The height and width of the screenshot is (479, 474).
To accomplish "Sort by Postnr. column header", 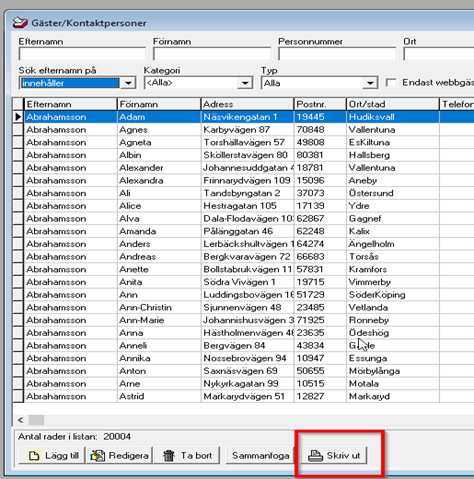I will (320, 104).
